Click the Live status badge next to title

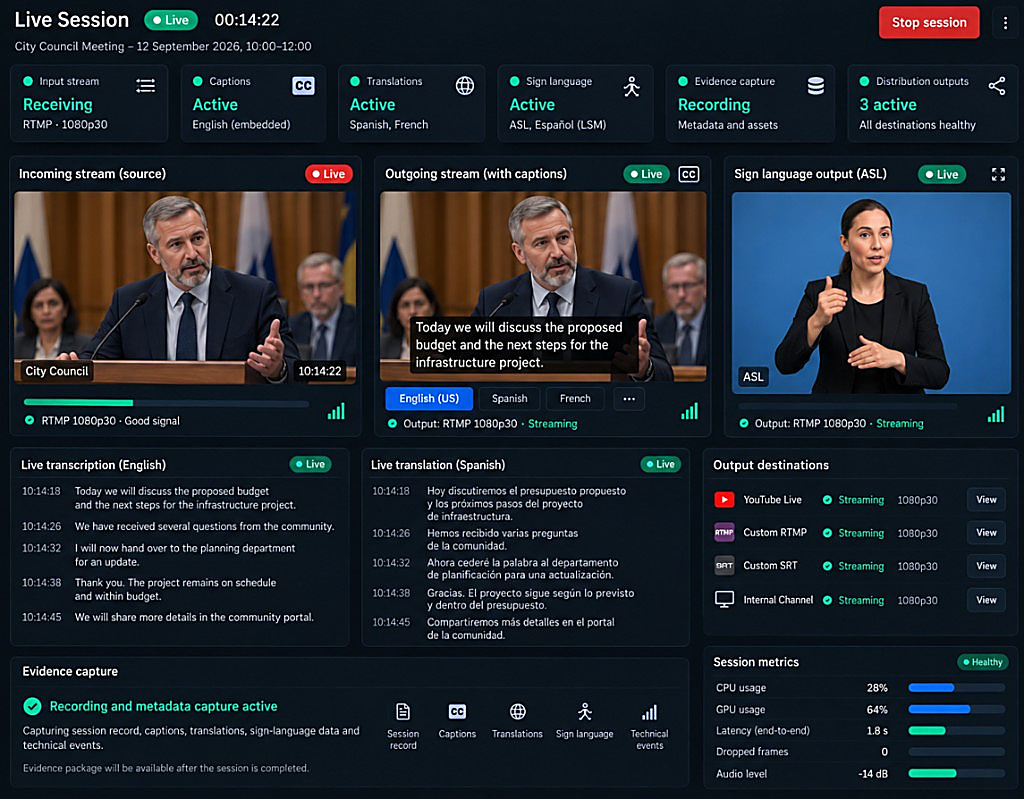pos(170,20)
